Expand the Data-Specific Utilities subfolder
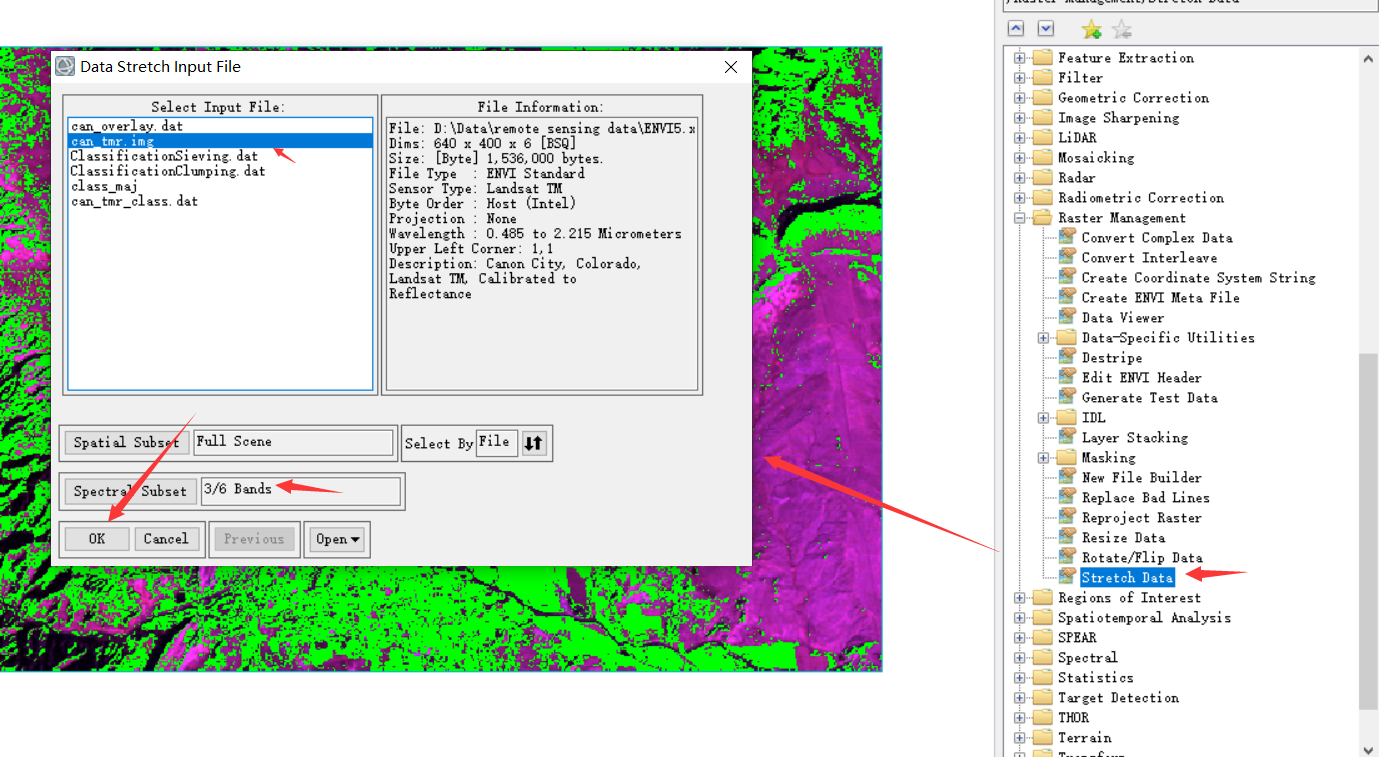This screenshot has width=1379, height=757. click(x=1044, y=338)
